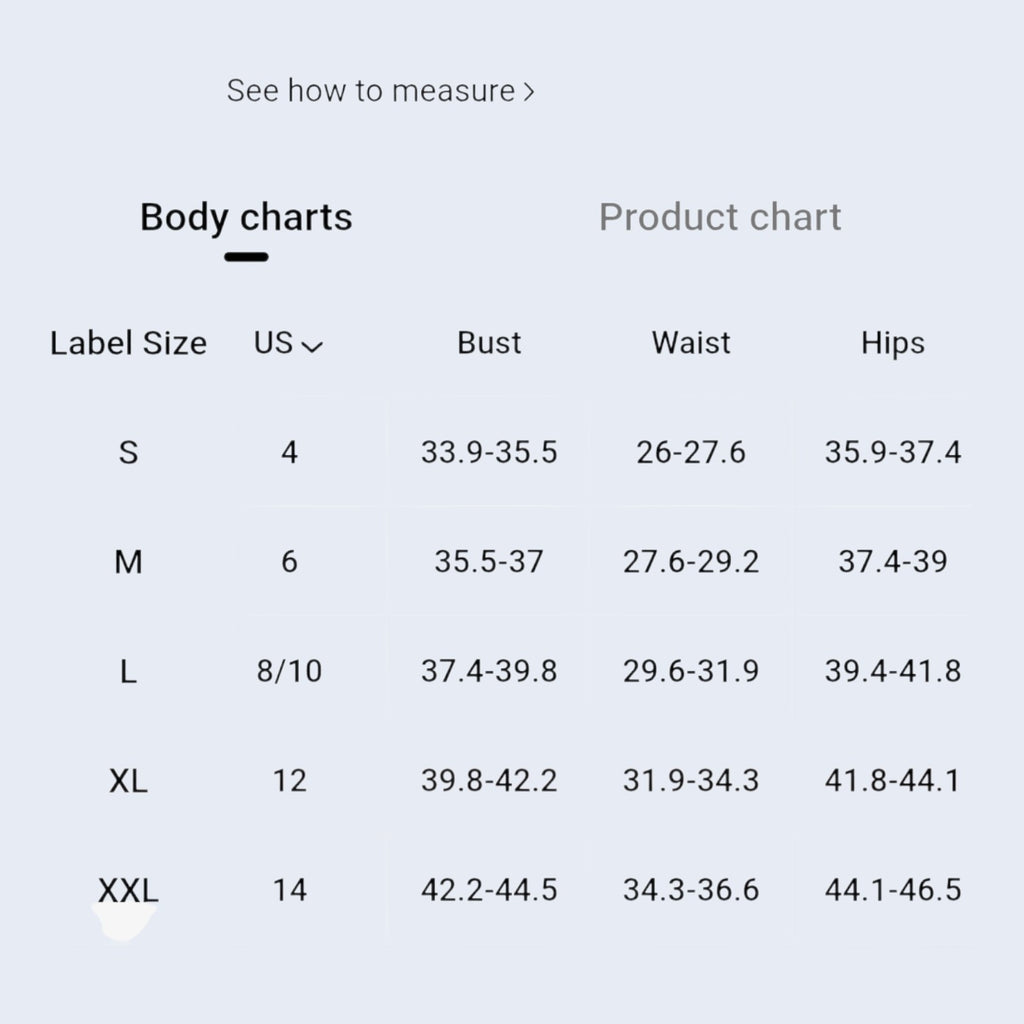Viewport: 1024px width, 1024px height.
Task: Select the Waist column header
Action: coord(691,343)
